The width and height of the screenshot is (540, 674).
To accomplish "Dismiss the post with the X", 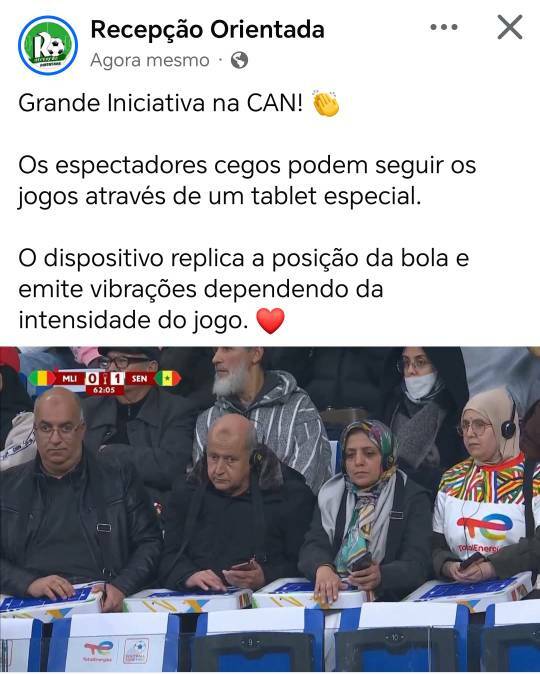I will coord(510,27).
